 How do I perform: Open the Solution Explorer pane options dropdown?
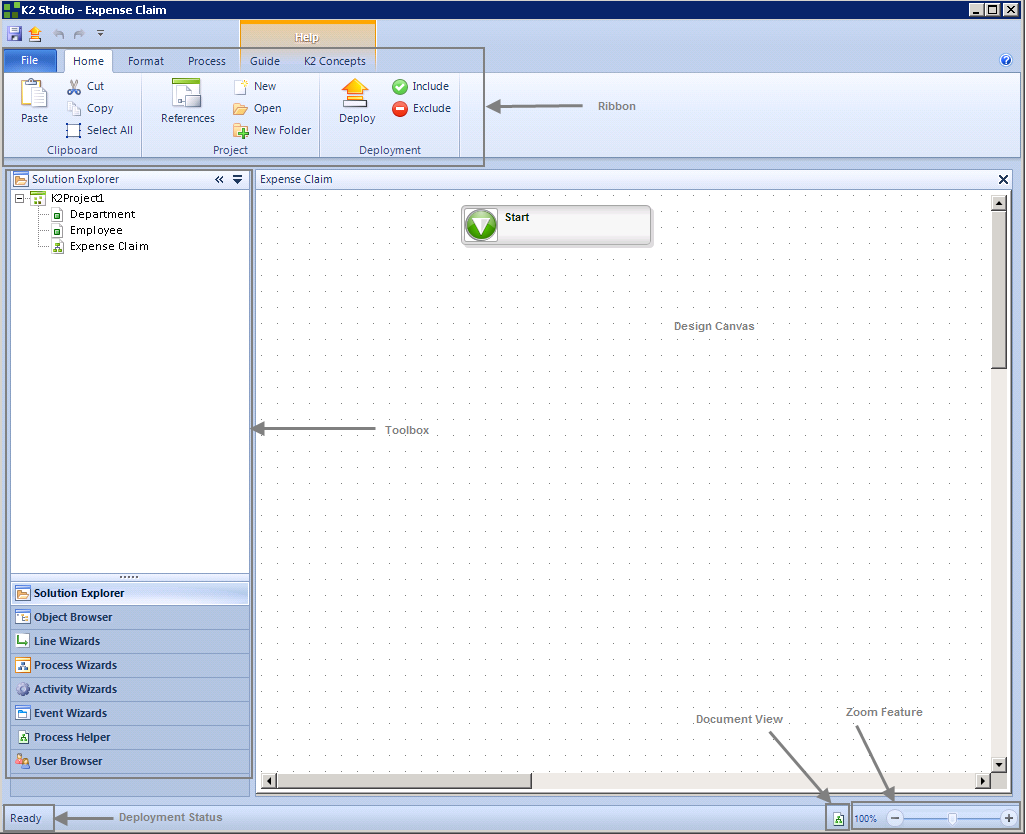[238, 179]
